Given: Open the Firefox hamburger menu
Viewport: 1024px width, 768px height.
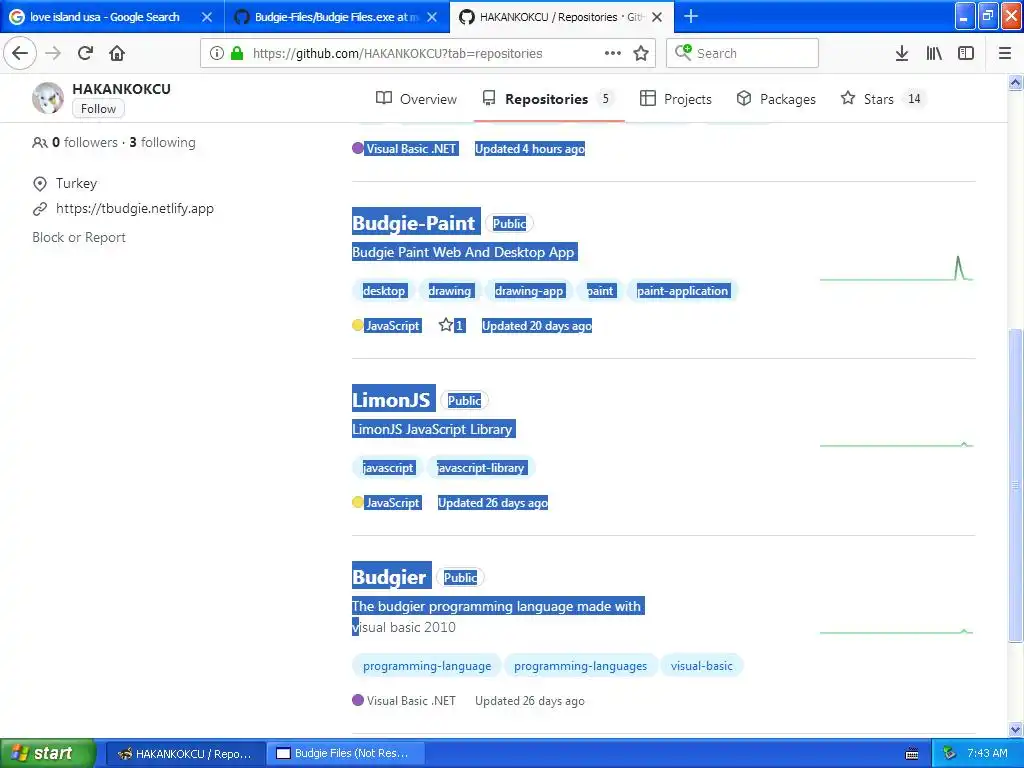Looking at the screenshot, I should click(x=1005, y=53).
